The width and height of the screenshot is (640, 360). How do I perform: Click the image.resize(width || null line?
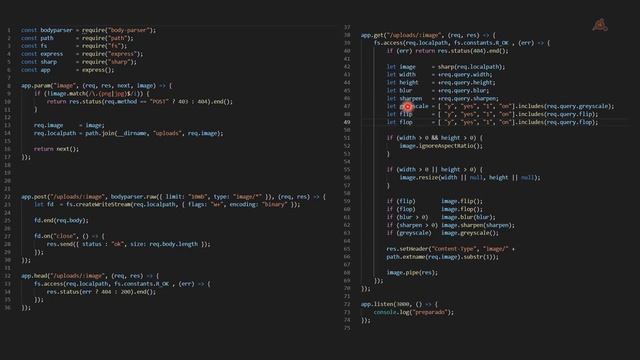(470, 178)
